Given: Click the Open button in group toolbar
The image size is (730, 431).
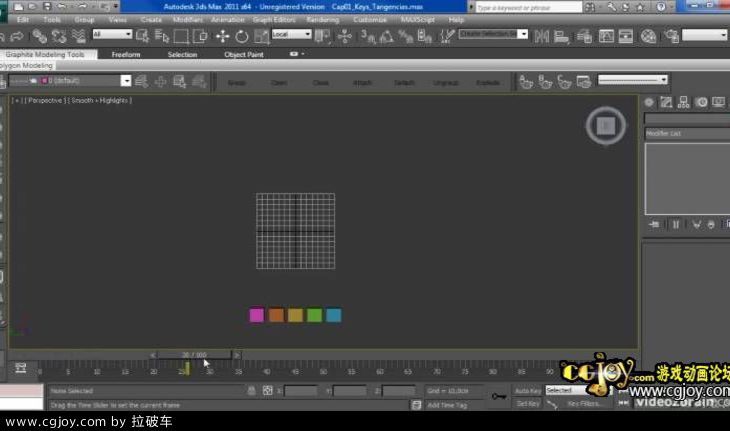Looking at the screenshot, I should (x=279, y=83).
